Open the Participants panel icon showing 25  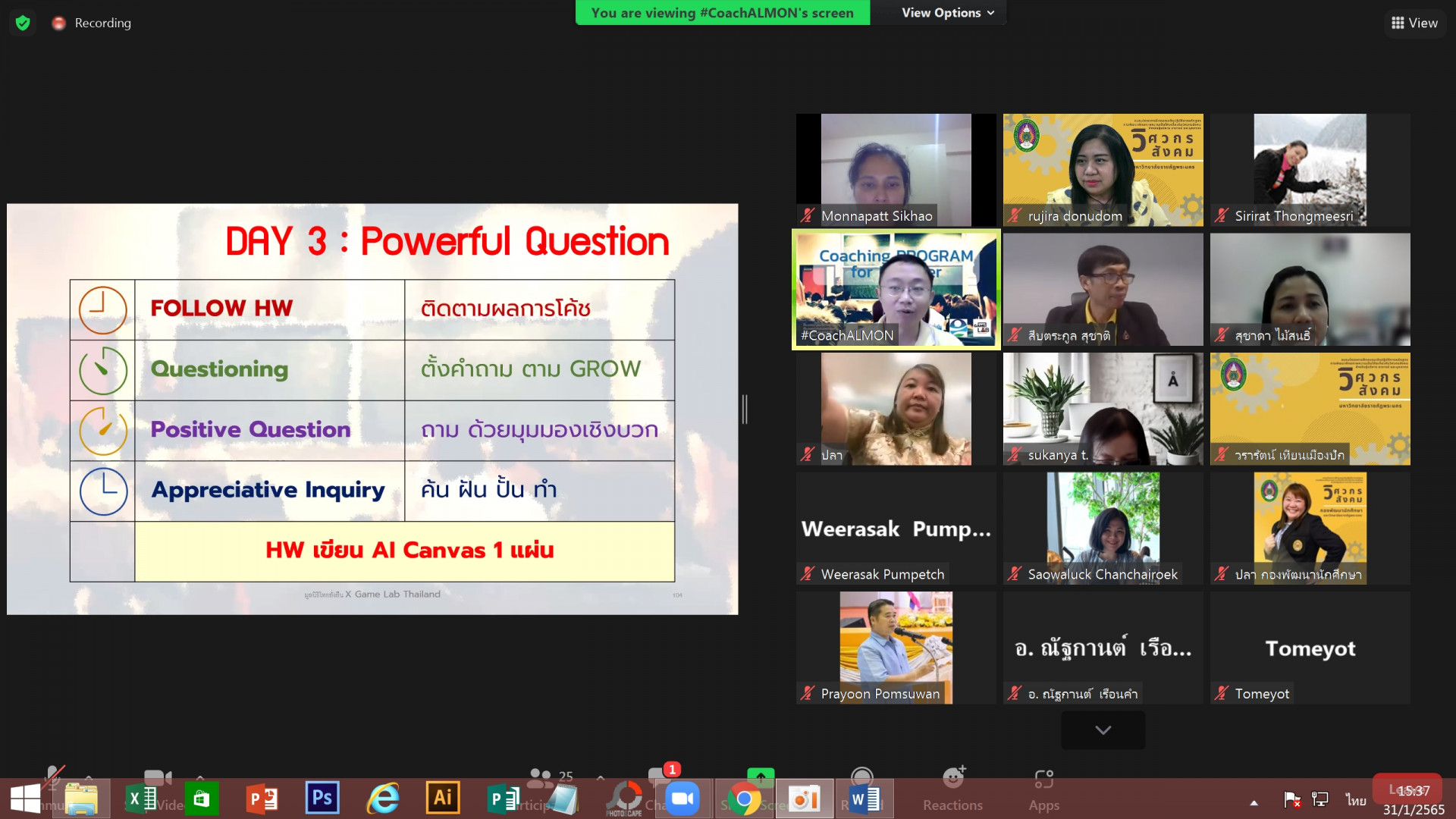[551, 776]
